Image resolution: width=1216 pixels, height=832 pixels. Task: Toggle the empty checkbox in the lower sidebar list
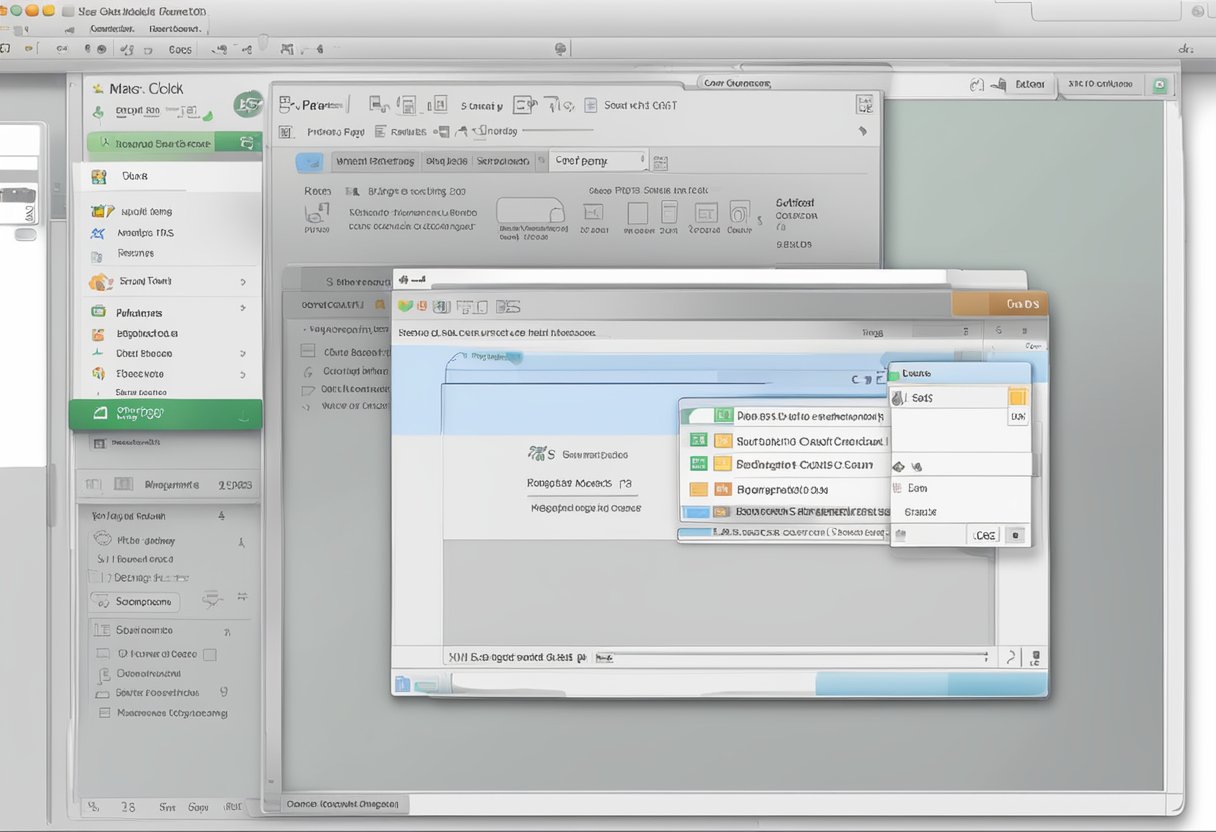point(210,654)
